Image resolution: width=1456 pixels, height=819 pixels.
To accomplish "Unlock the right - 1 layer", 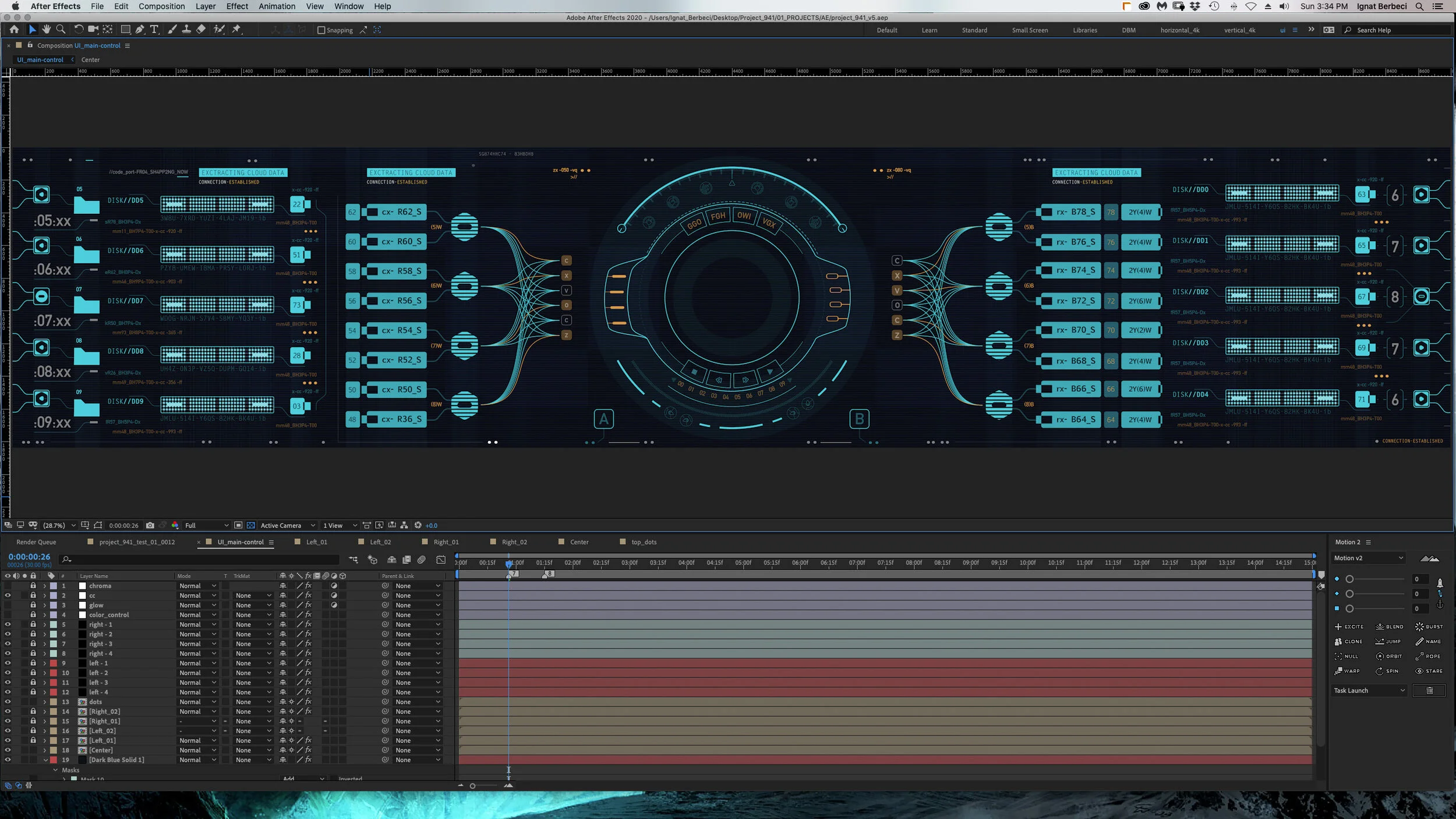I will click(33, 624).
